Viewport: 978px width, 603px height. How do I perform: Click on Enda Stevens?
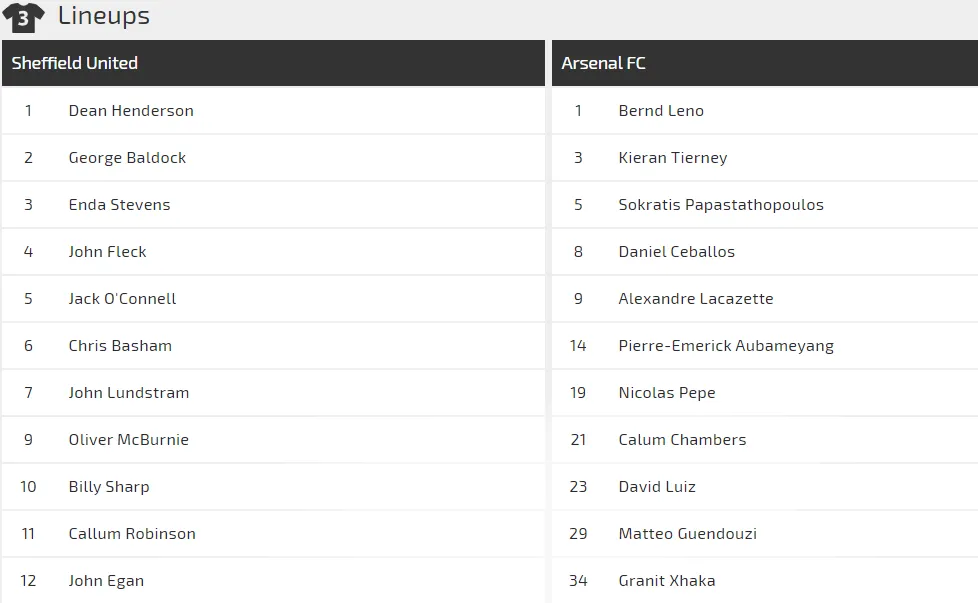coord(119,205)
